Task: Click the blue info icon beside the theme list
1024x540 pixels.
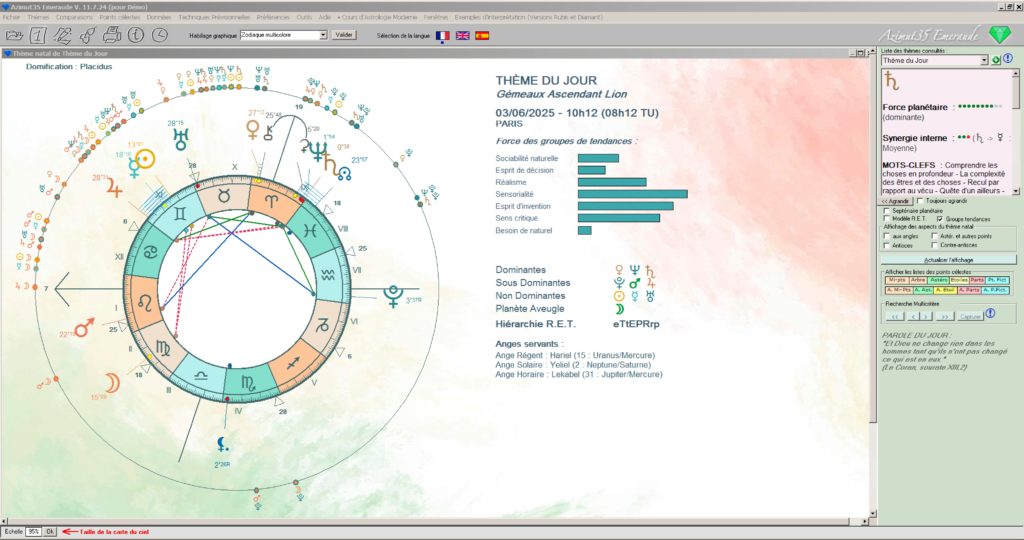Action: click(x=1008, y=59)
